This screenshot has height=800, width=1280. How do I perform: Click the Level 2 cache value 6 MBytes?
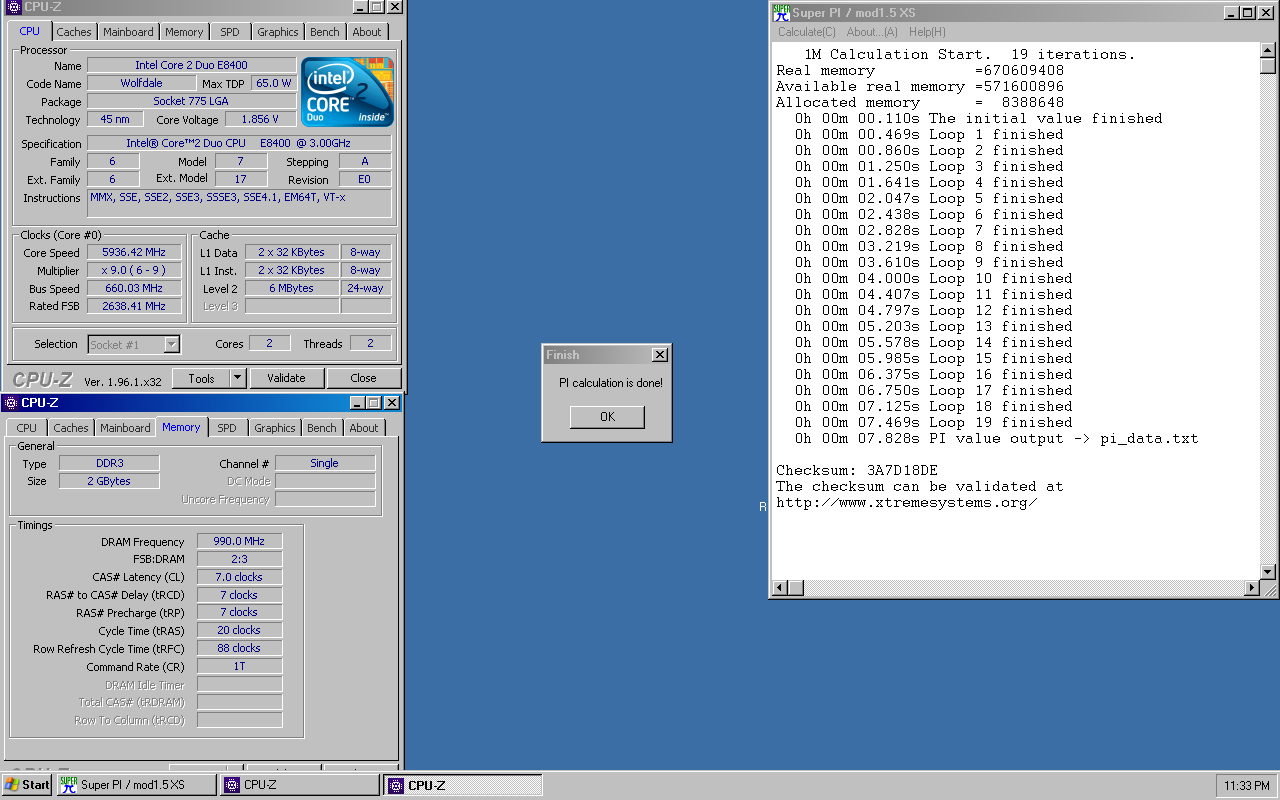click(x=291, y=289)
